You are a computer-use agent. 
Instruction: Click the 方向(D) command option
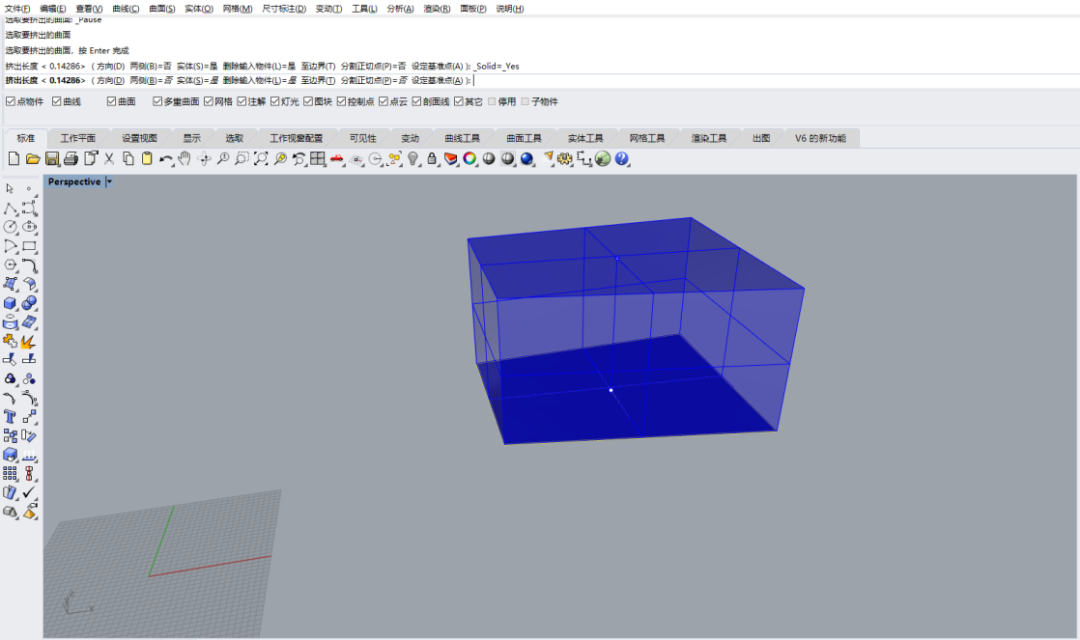tap(108, 80)
